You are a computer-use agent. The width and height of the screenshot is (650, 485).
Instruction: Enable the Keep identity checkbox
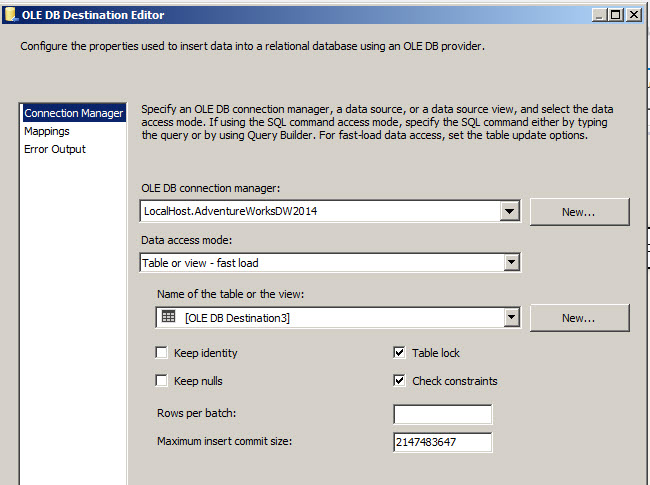coord(162,353)
